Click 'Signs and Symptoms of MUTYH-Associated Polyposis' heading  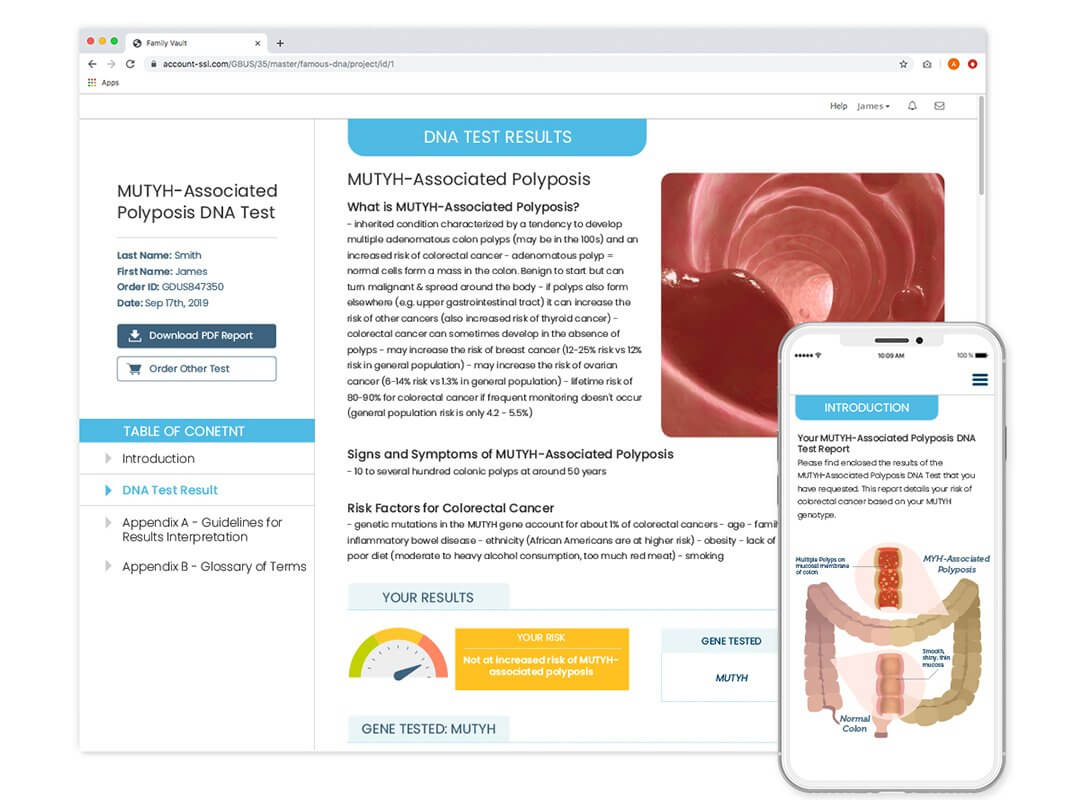point(510,454)
